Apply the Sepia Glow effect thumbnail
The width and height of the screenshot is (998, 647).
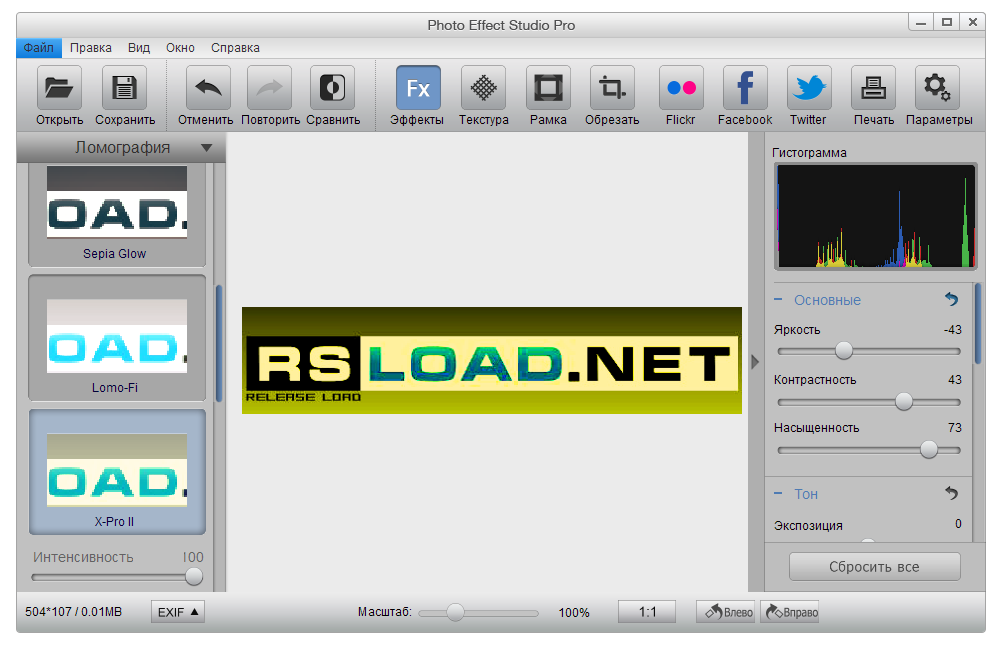117,202
